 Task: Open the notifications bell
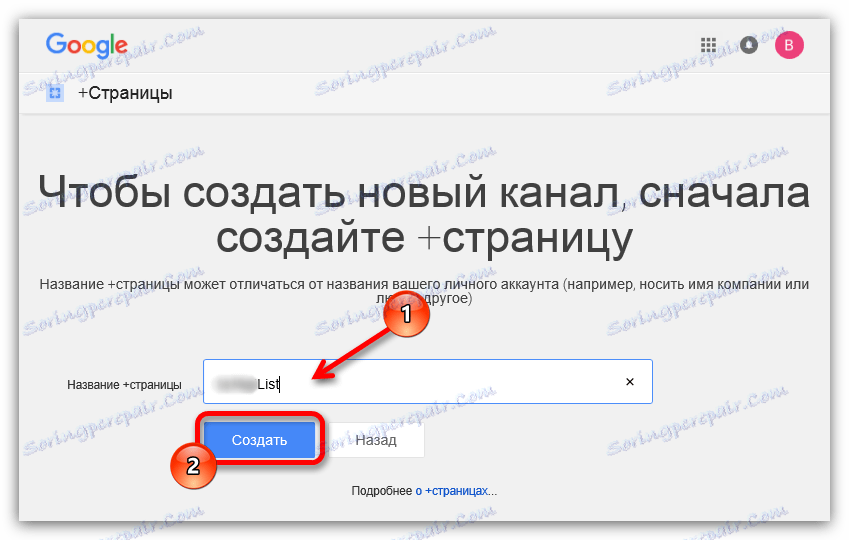tap(749, 45)
